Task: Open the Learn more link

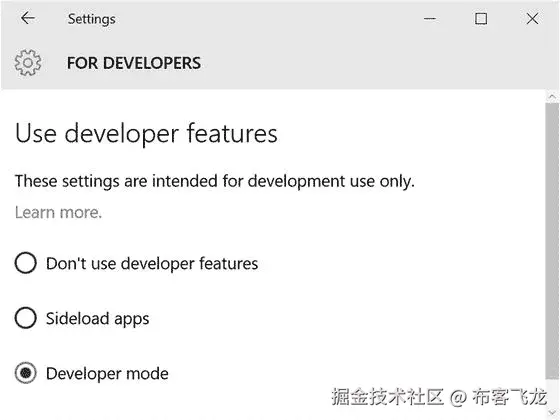Action: (58, 212)
